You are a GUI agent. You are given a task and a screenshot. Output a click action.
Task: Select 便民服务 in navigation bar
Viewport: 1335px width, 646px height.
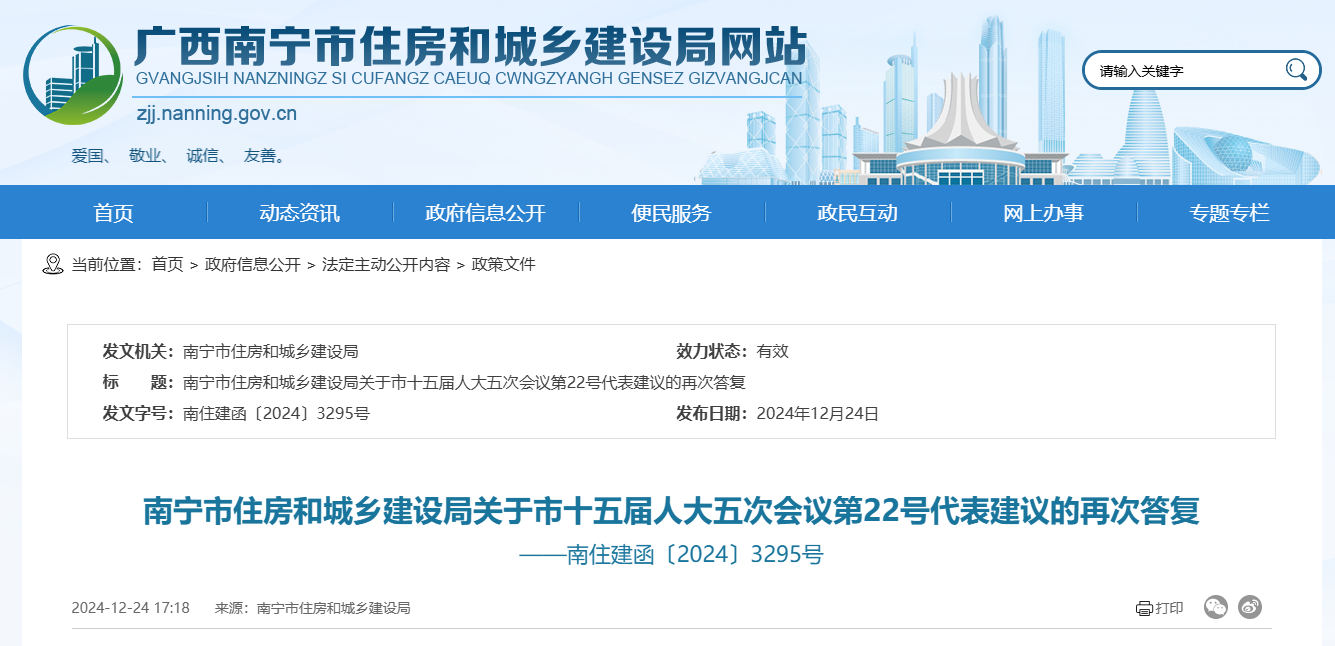tap(671, 213)
